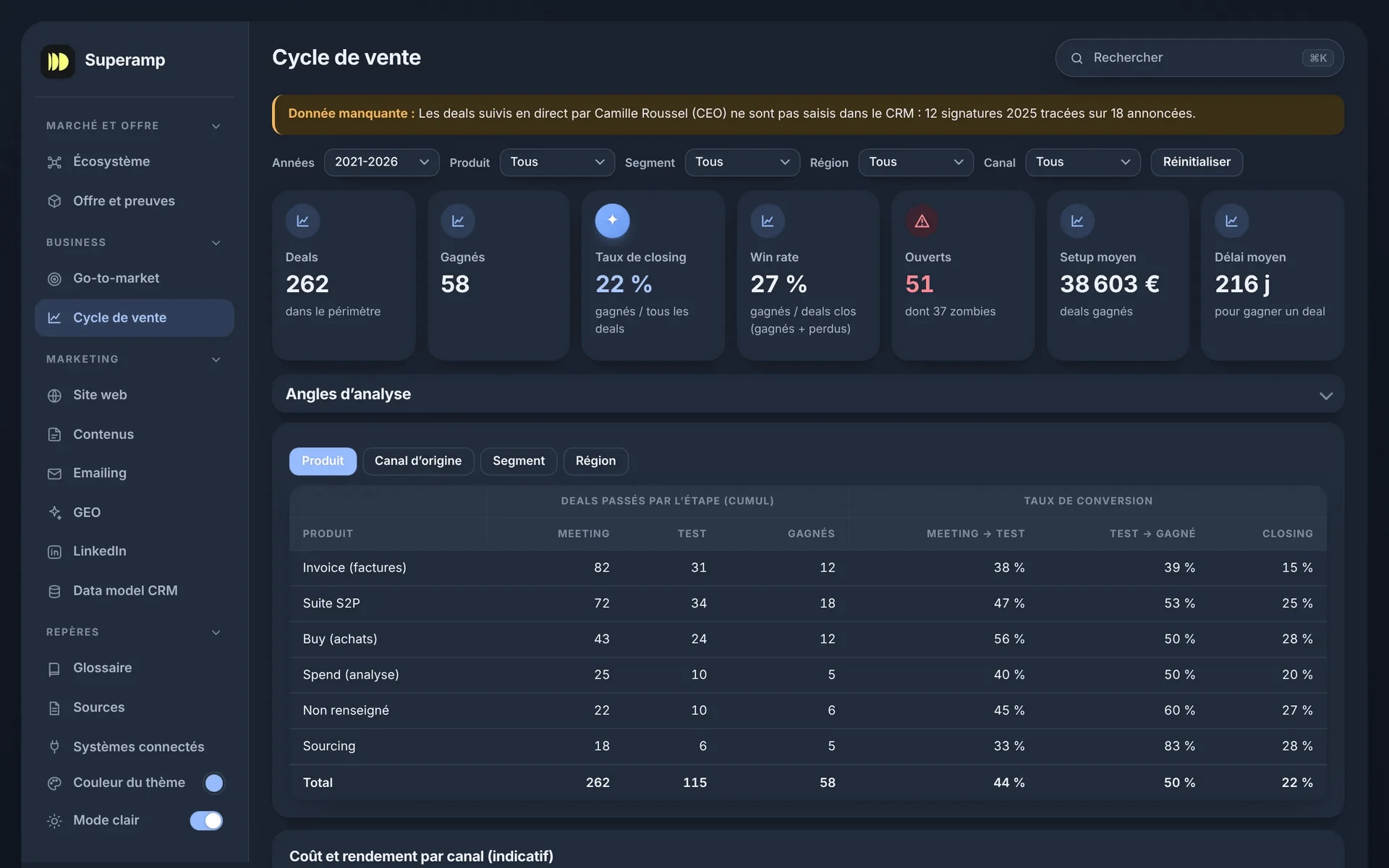Image resolution: width=1389 pixels, height=868 pixels.
Task: Click the Superamp logo icon
Action: point(58,61)
